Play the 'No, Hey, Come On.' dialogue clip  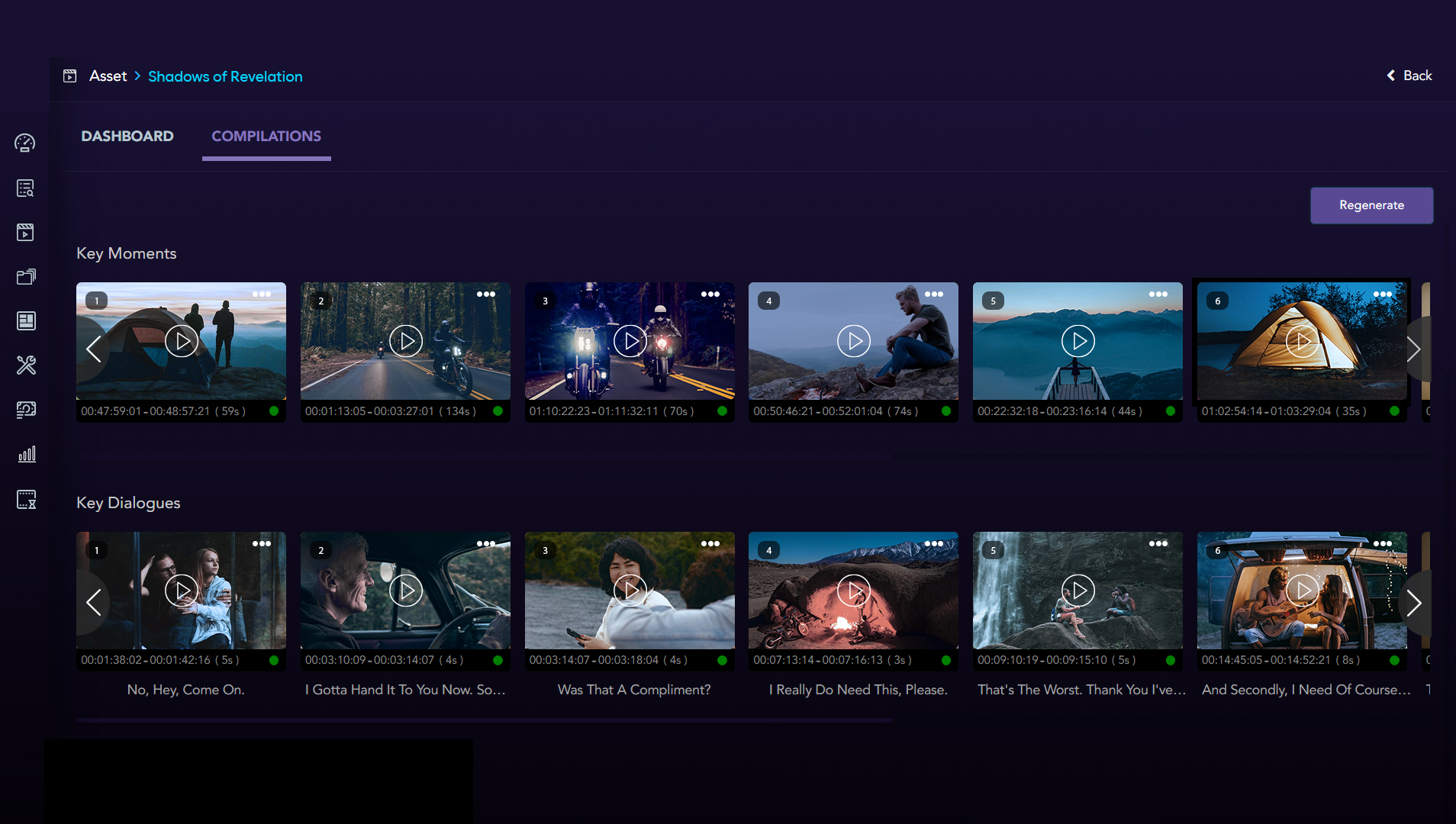(x=182, y=591)
